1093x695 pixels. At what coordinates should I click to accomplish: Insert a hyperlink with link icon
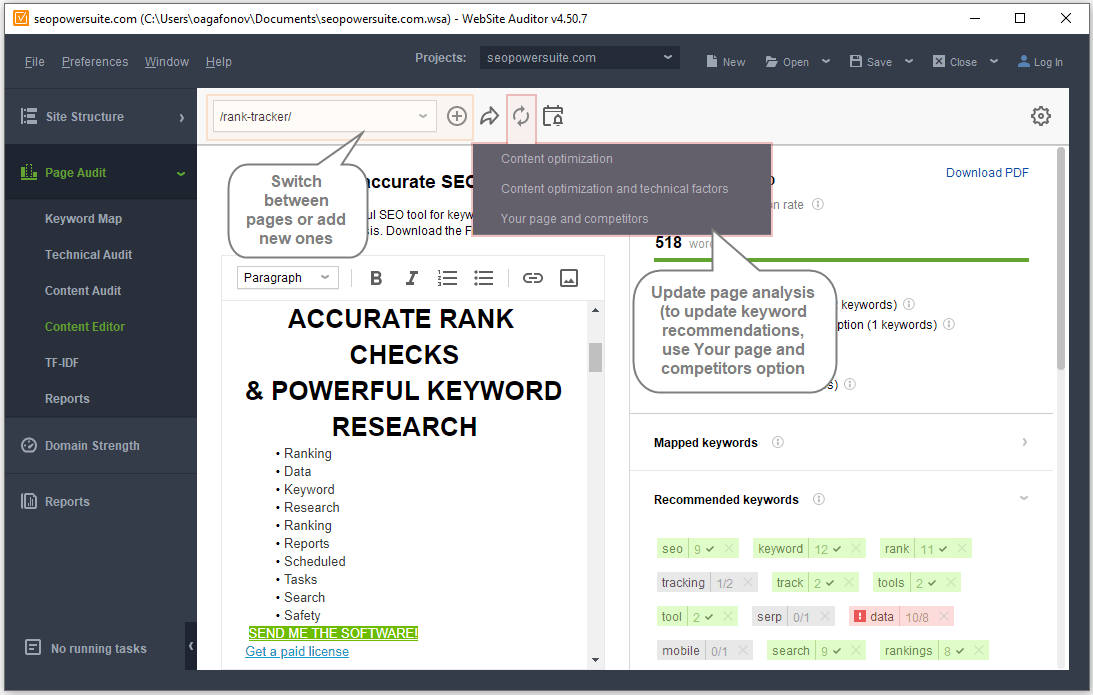coord(533,278)
